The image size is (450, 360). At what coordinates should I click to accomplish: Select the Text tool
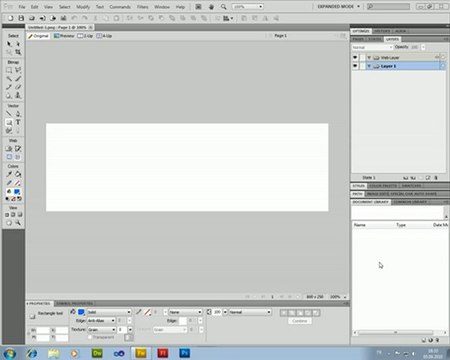click(18, 122)
